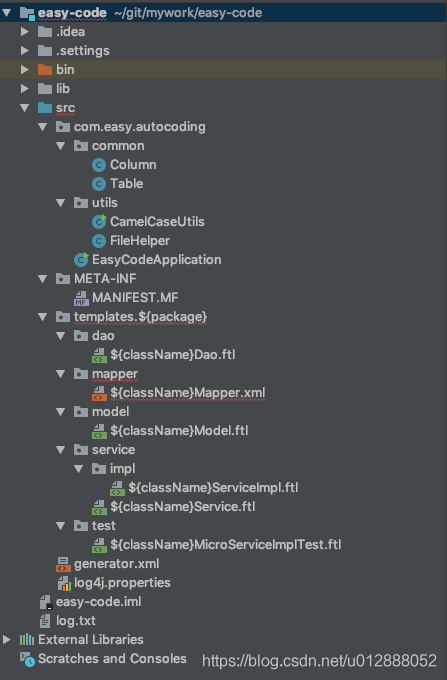Open the blog.csdn.net watermark link

[x=319, y=661]
